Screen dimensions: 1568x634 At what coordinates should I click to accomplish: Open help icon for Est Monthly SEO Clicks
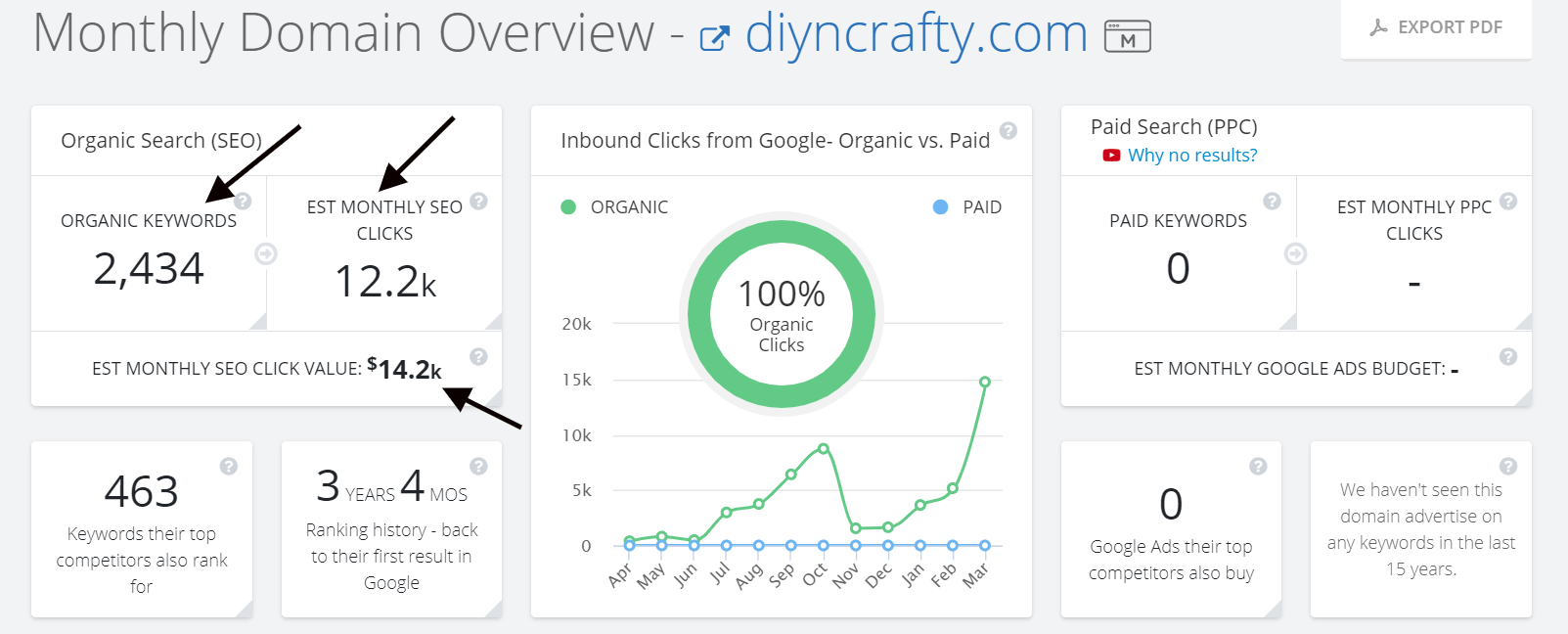(478, 201)
